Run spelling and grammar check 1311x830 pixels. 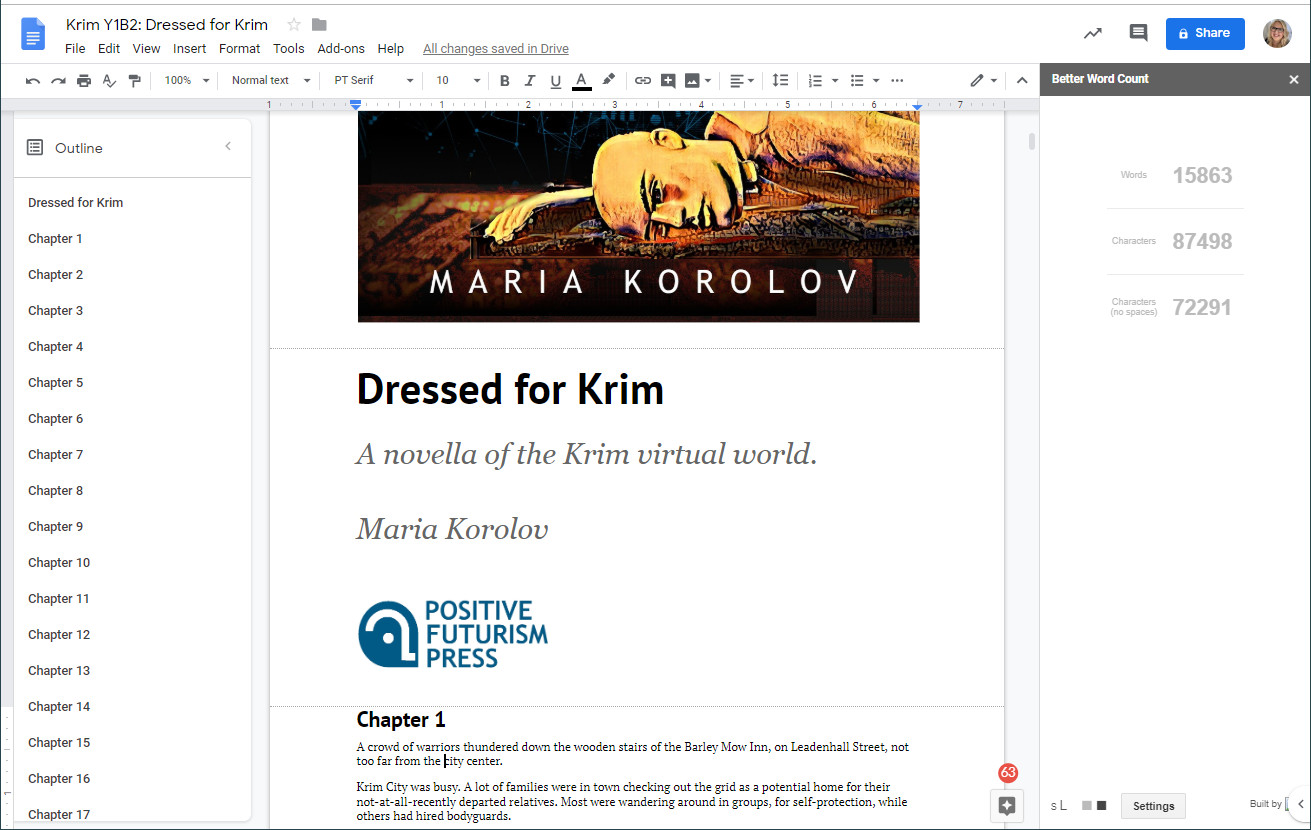click(109, 80)
